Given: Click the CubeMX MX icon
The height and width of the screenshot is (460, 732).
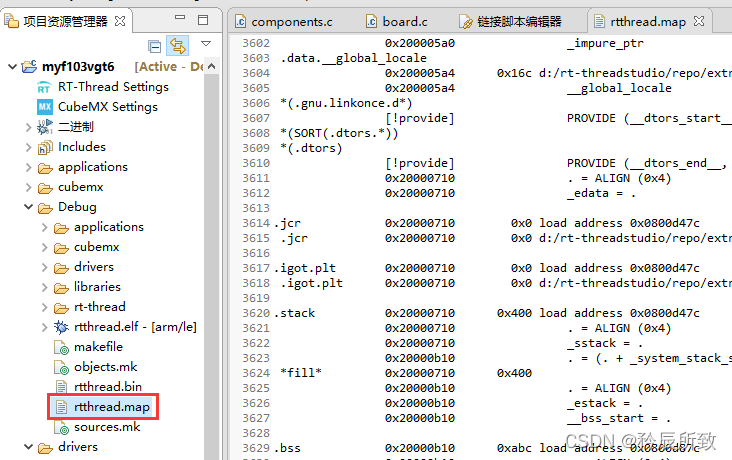Looking at the screenshot, I should [44, 107].
